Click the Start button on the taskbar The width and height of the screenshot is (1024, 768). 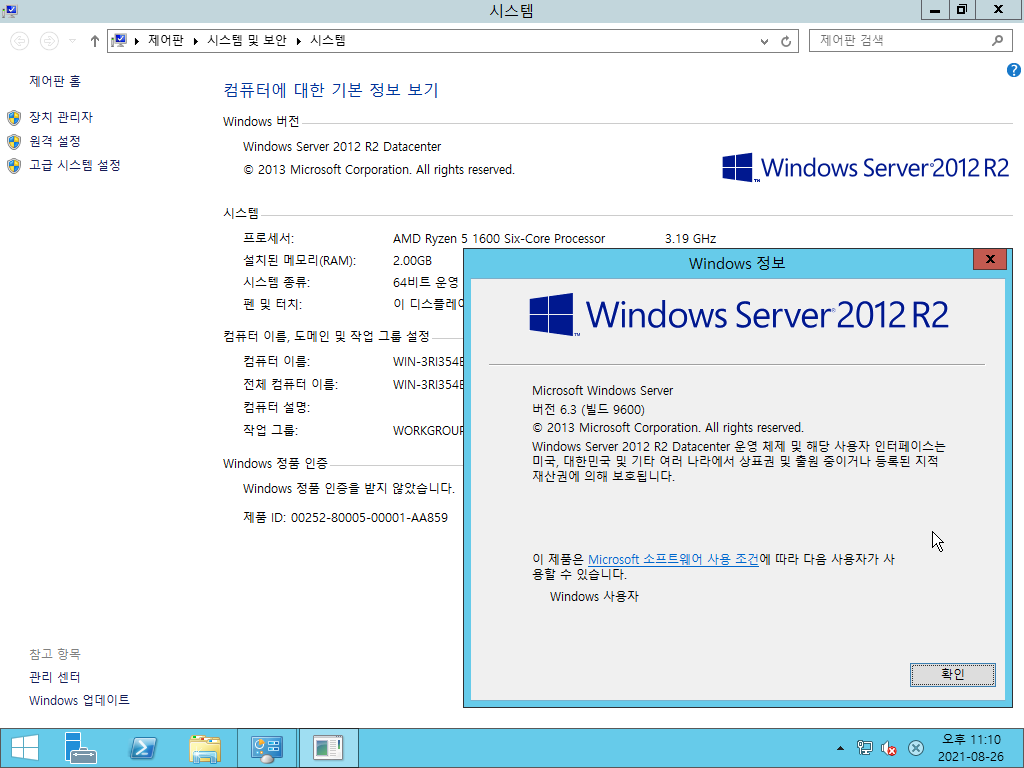(25, 748)
